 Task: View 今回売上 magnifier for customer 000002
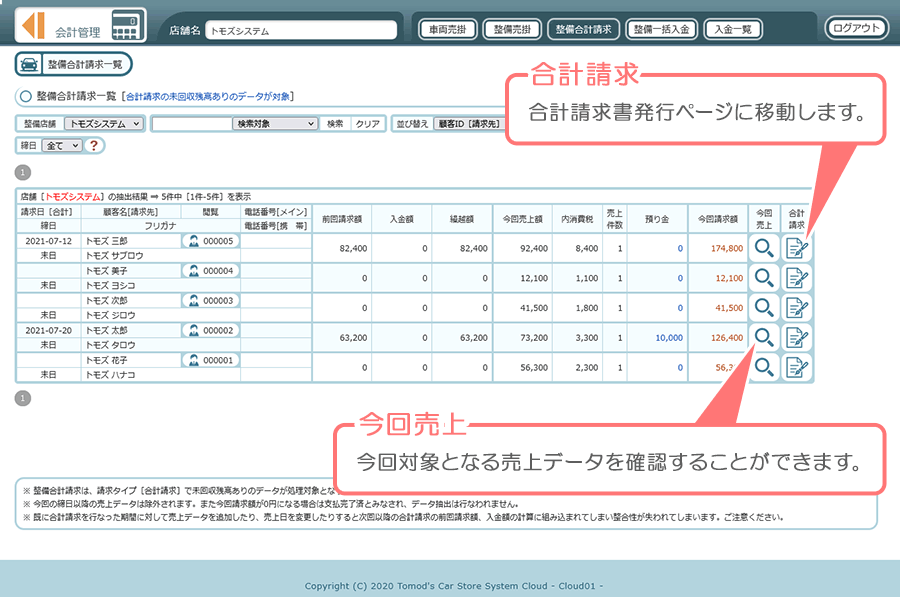(x=764, y=338)
